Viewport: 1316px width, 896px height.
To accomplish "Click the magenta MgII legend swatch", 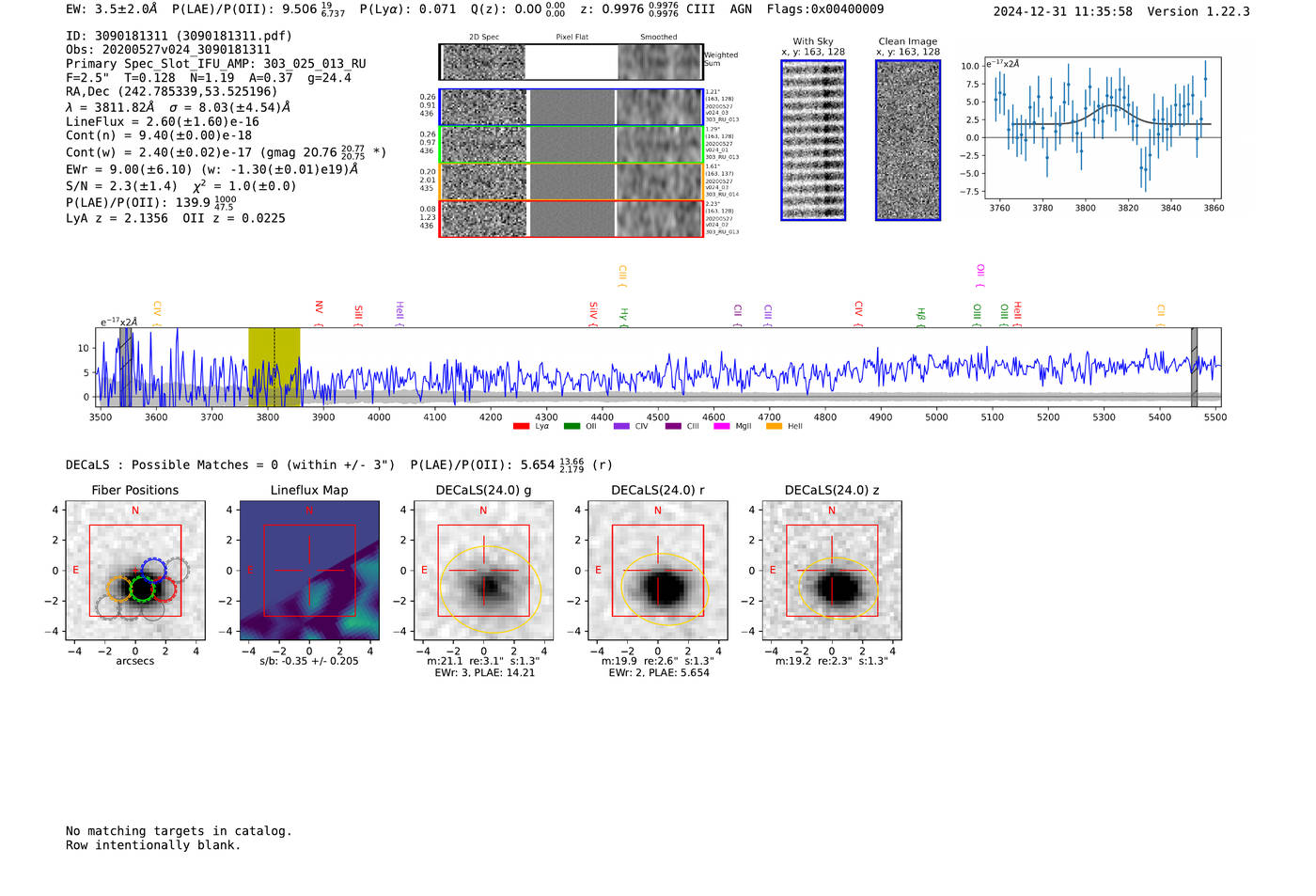I will 722,427.
